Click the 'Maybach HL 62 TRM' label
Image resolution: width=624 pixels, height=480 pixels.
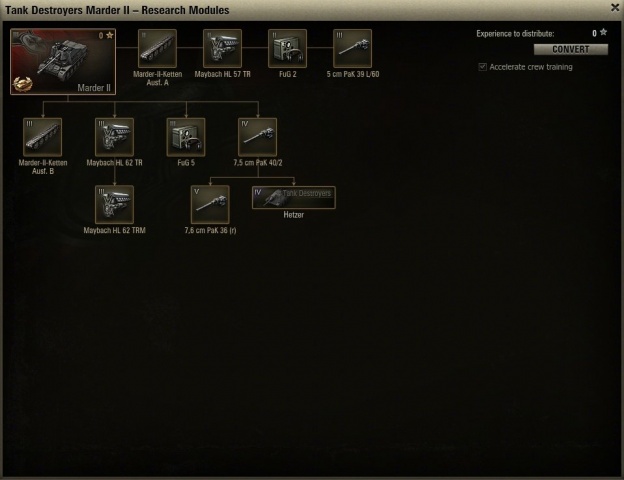(115, 230)
